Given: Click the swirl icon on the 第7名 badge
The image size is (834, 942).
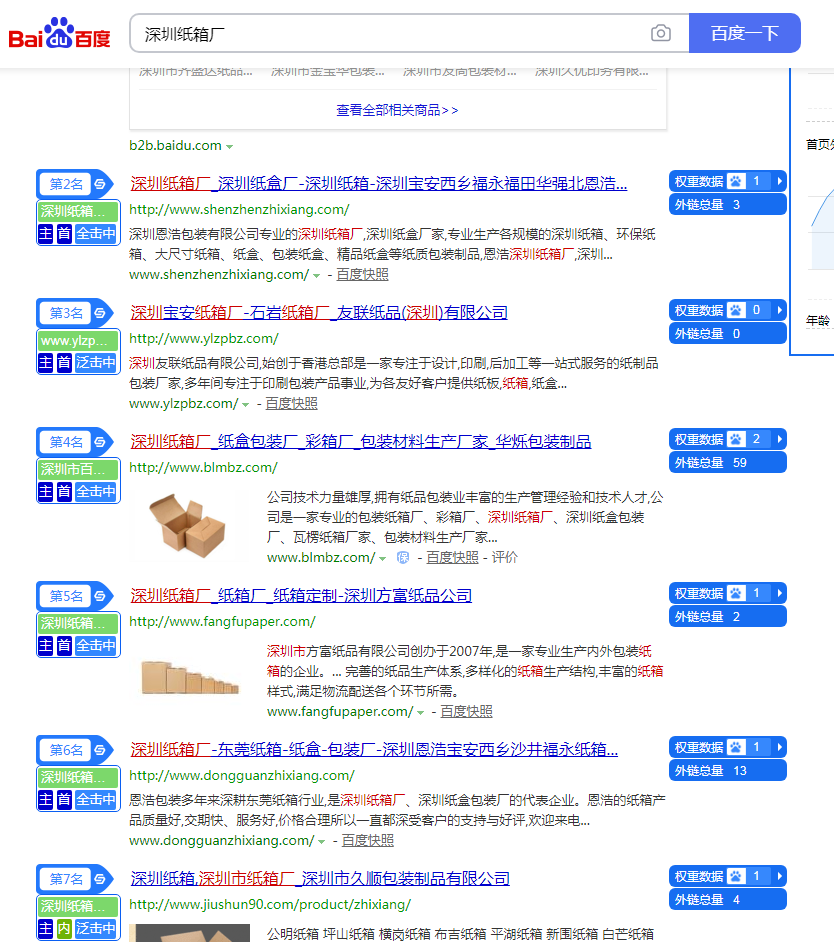Looking at the screenshot, I should (x=100, y=879).
